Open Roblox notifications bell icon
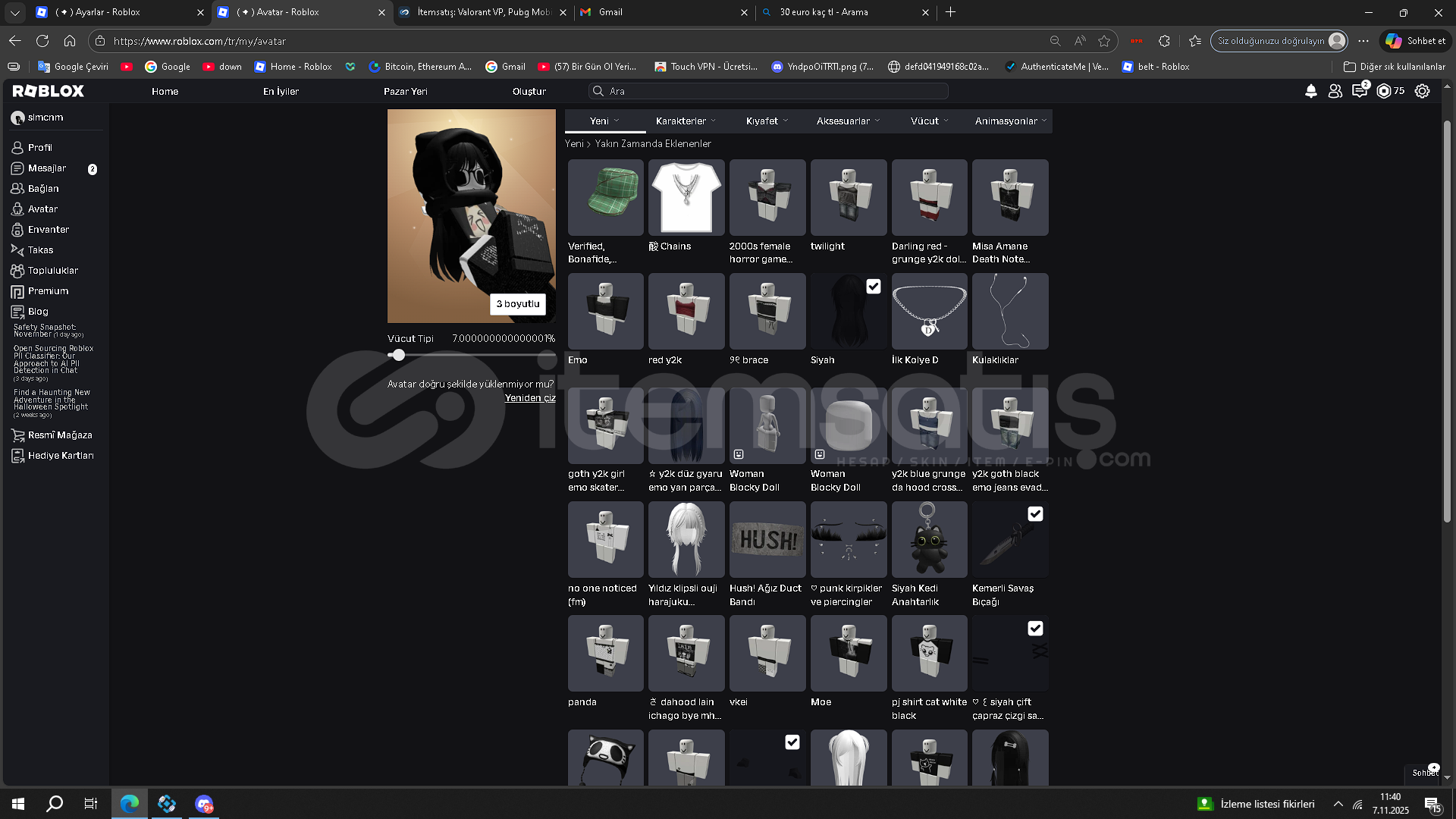The height and width of the screenshot is (819, 1456). [1310, 91]
